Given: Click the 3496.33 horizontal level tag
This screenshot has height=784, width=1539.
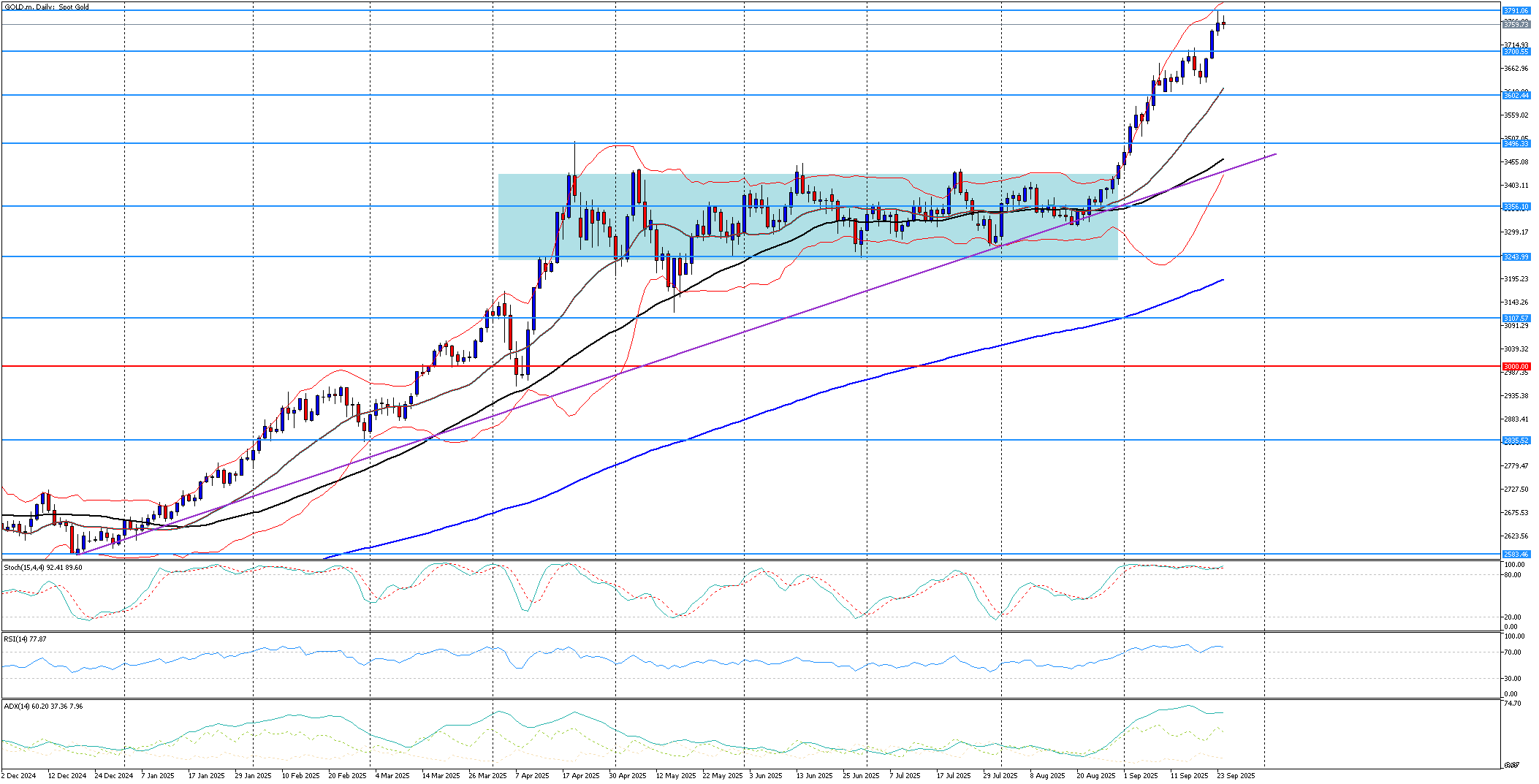Looking at the screenshot, I should tap(1516, 144).
